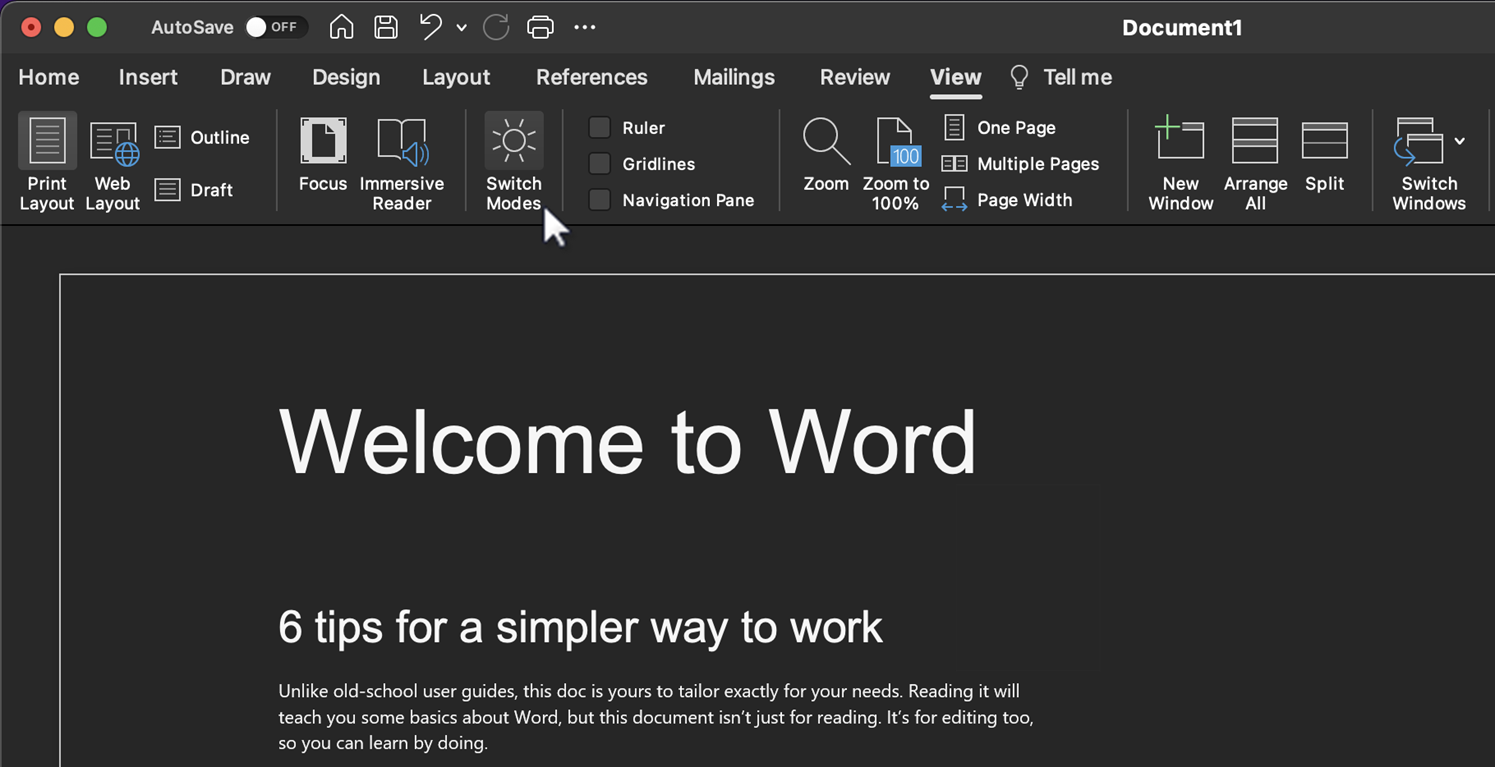Click Arrange All windows icon
The height and width of the screenshot is (767, 1495).
pos(1255,141)
